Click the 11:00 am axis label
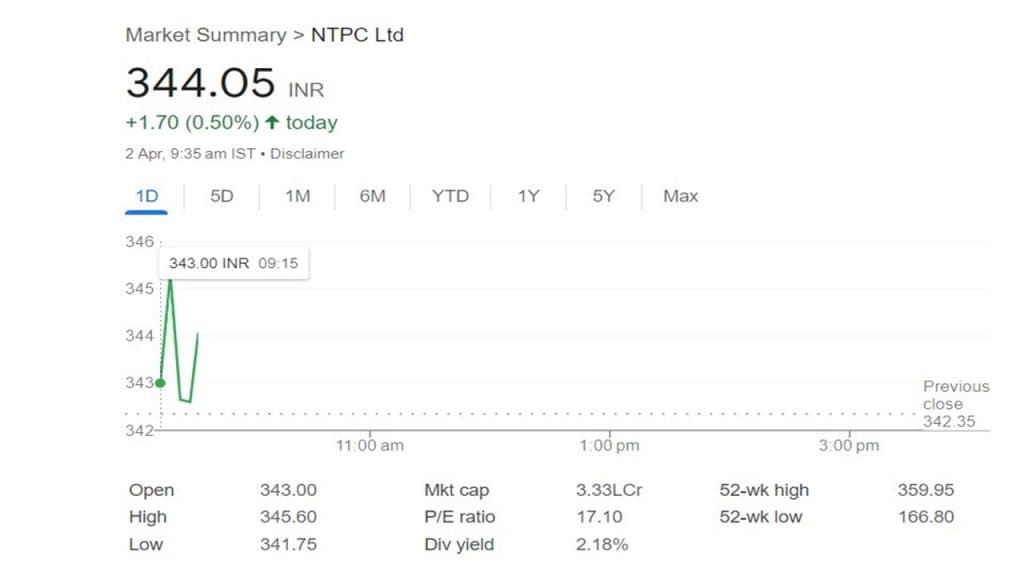The width and height of the screenshot is (1024, 576). [369, 446]
